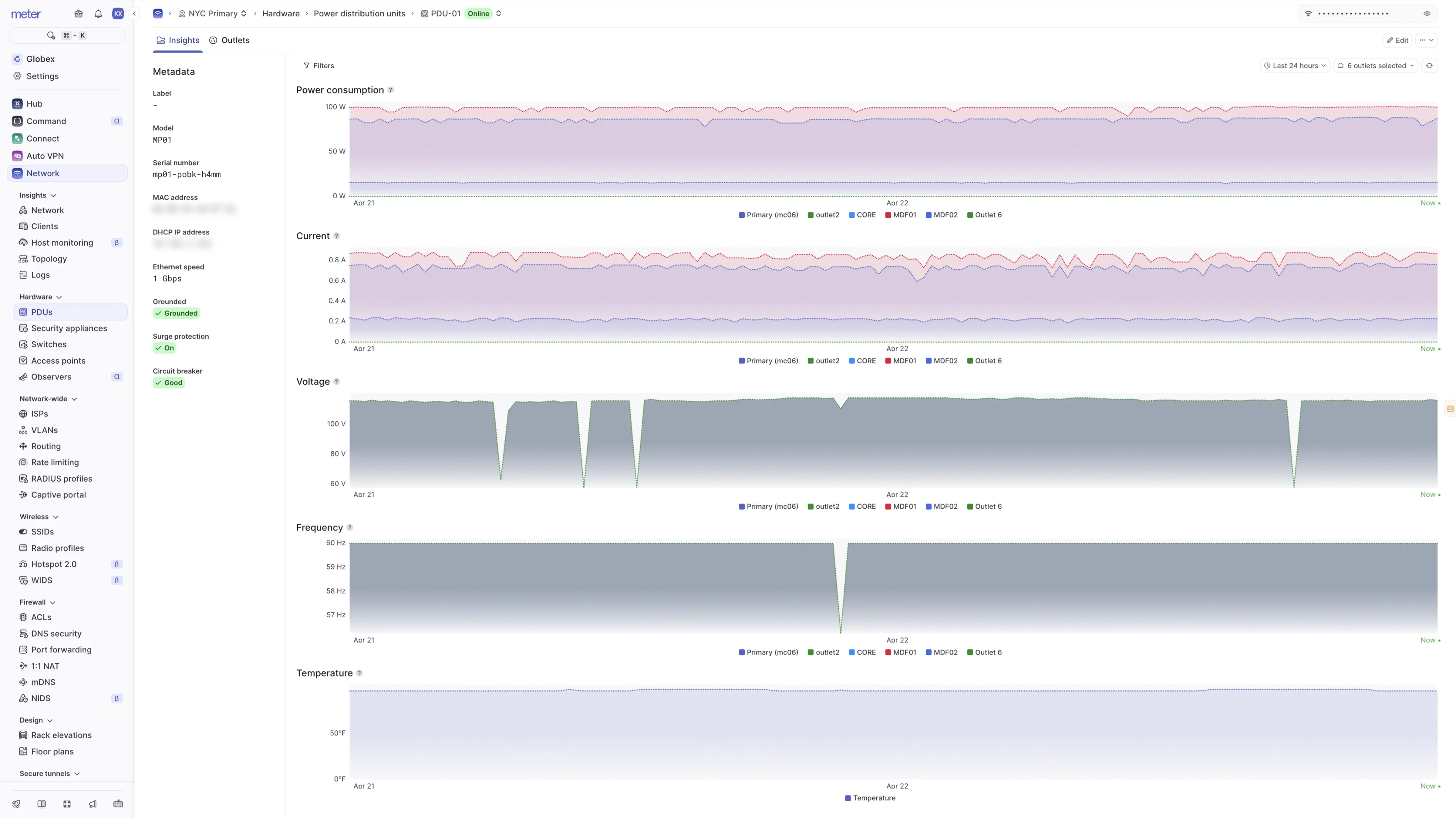The width and height of the screenshot is (1456, 818).
Task: Click the rocket icon in the bottom bar
Action: (16, 804)
